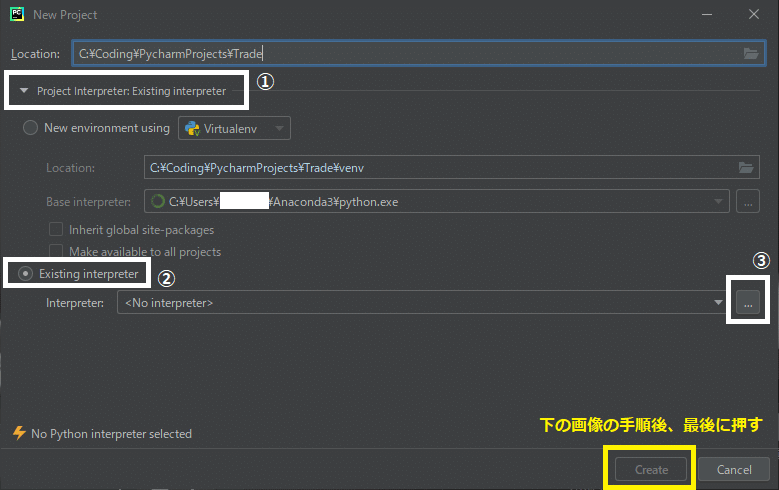
Task: Click the Cancel button
Action: tap(734, 469)
